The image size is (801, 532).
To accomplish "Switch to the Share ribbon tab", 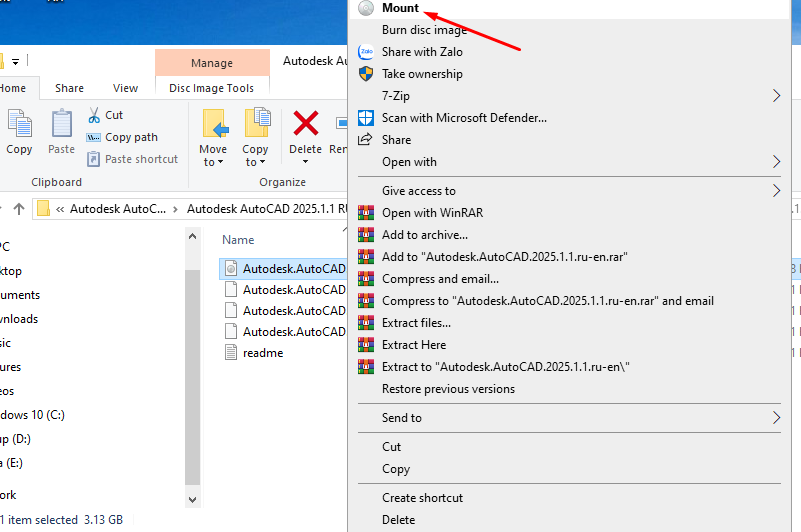I will point(69,88).
